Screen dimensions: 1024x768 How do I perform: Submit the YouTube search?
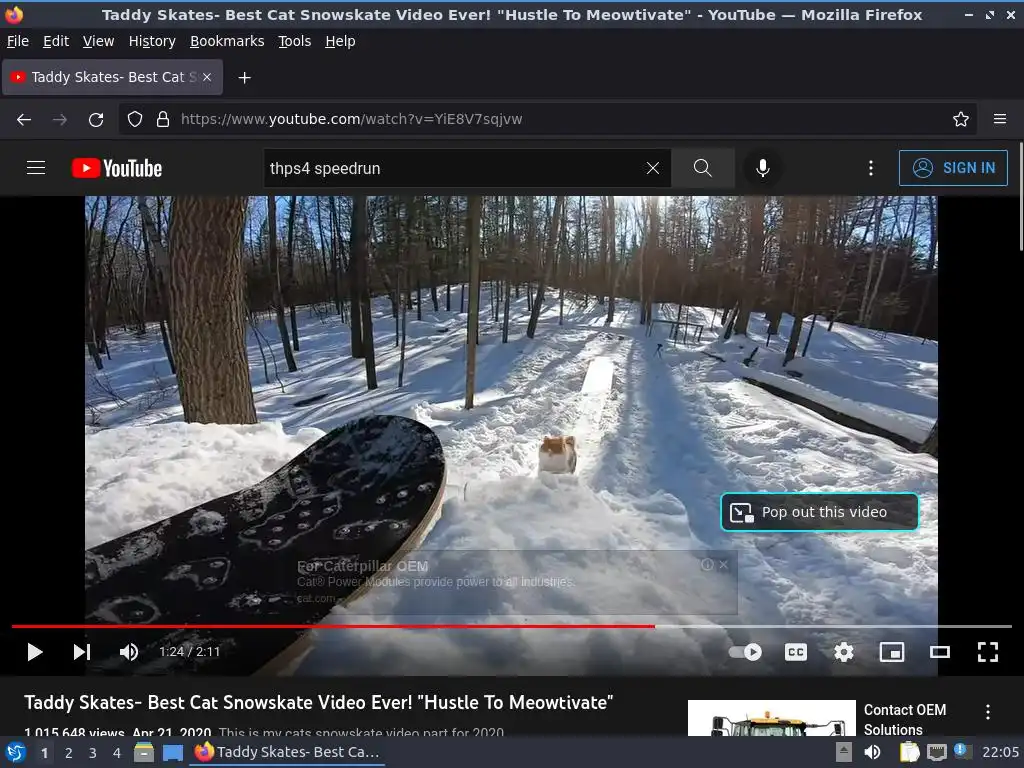point(703,168)
